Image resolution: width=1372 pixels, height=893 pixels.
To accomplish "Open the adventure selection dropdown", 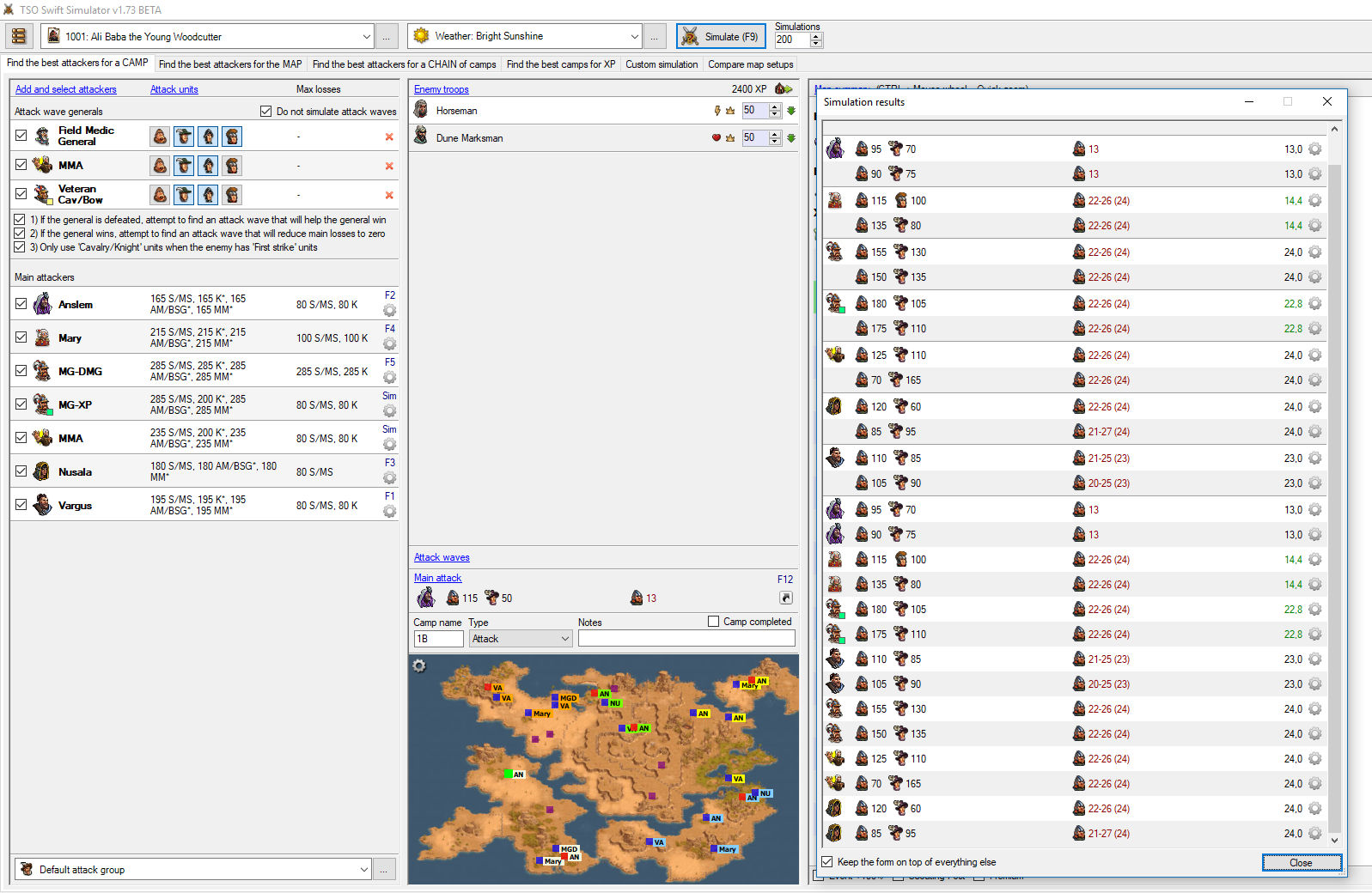I will pos(366,37).
